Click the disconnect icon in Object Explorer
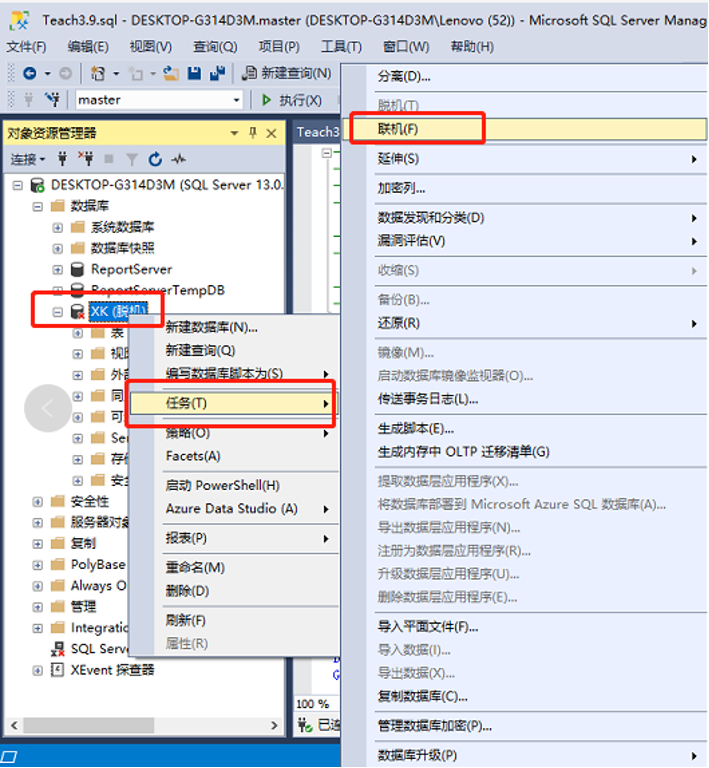The image size is (709, 768). click(86, 159)
